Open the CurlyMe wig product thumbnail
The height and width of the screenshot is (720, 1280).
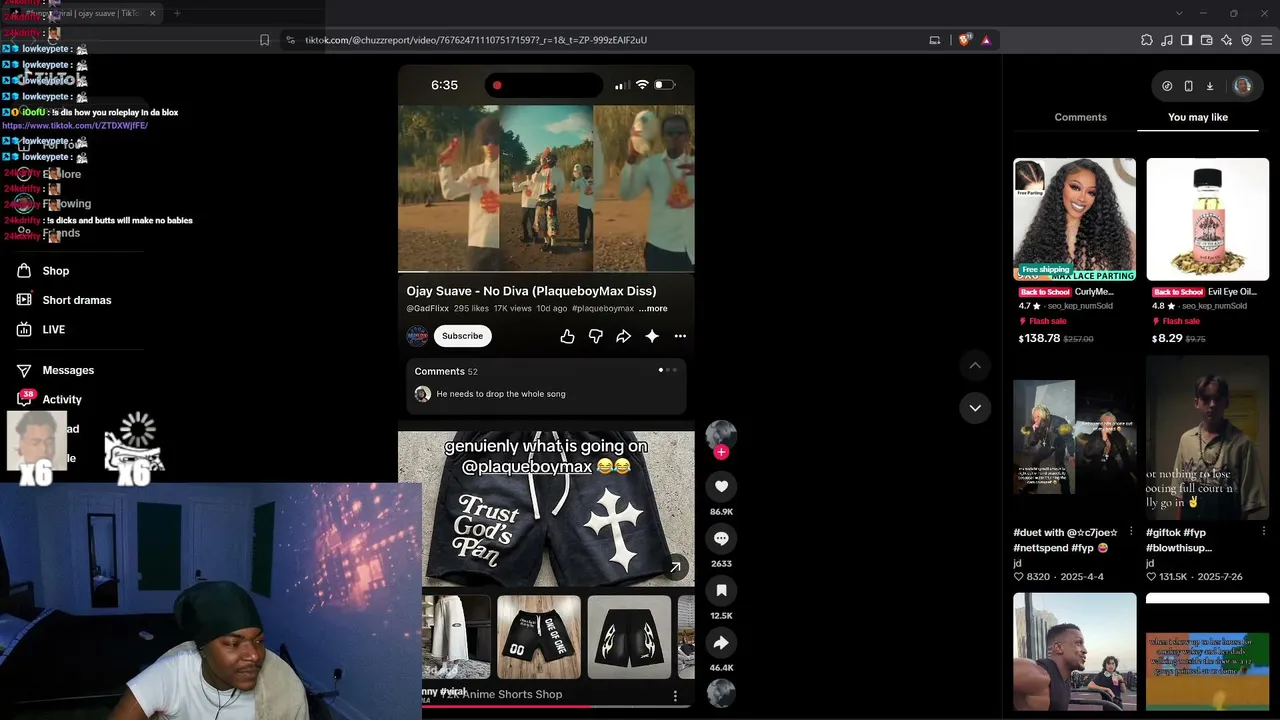coord(1074,219)
